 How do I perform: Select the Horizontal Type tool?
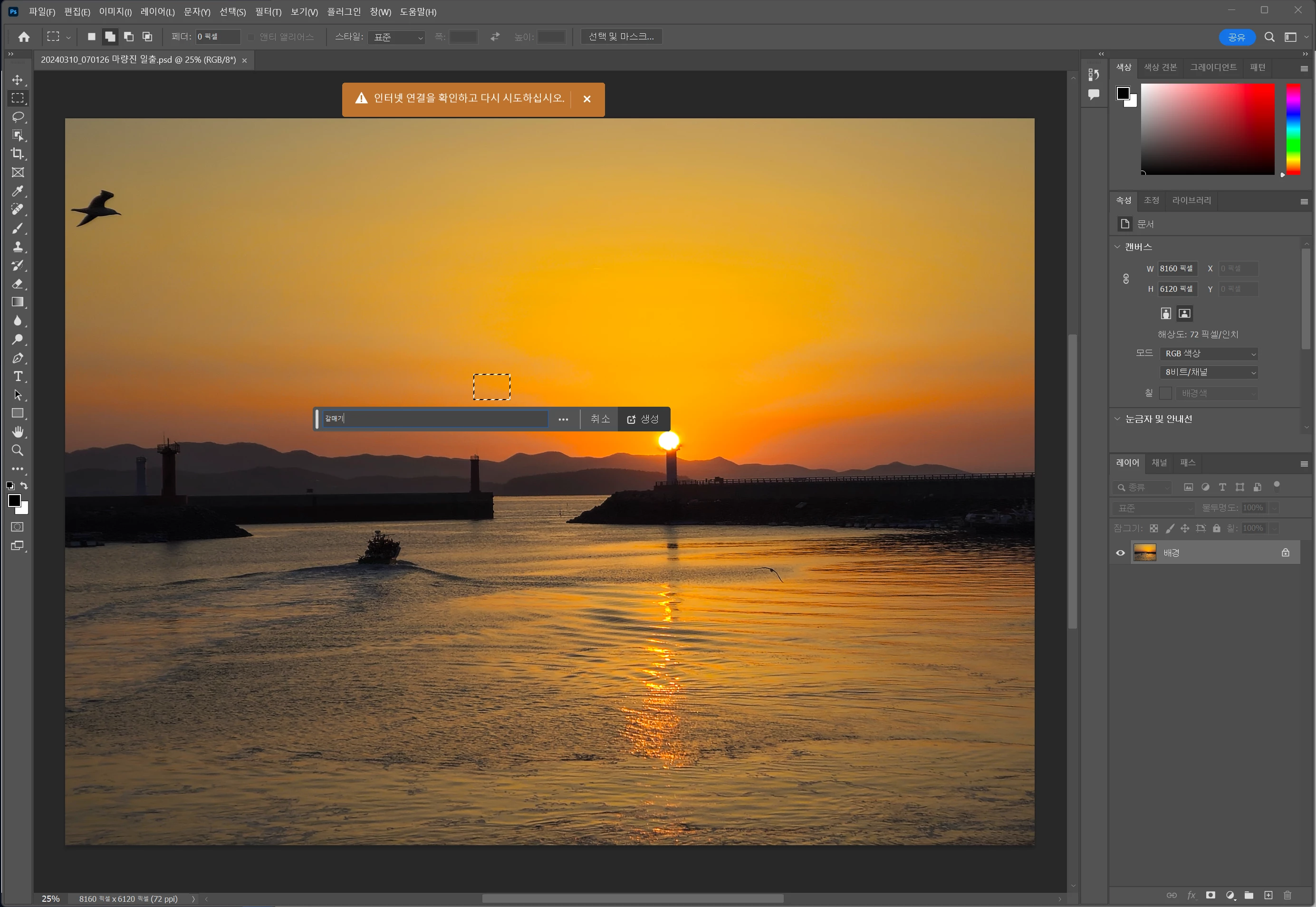pos(18,377)
